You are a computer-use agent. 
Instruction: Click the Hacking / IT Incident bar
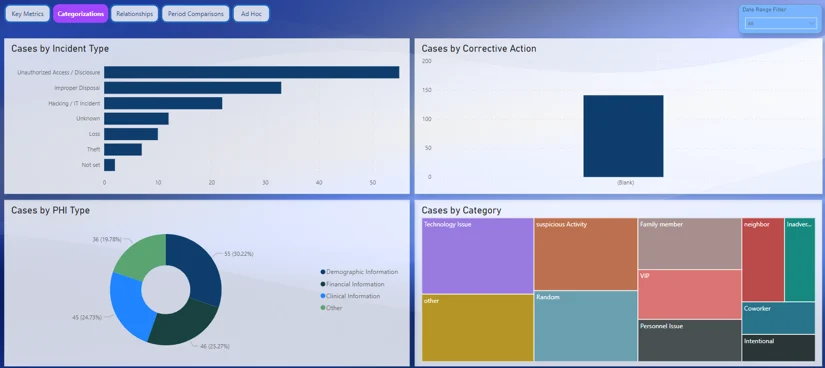point(163,103)
